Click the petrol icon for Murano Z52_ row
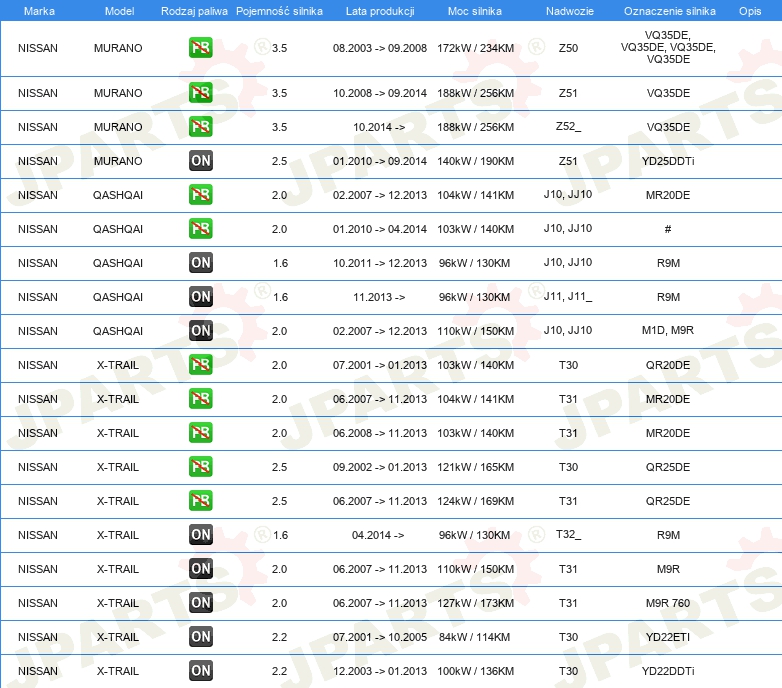The width and height of the screenshot is (782, 688). 201,127
